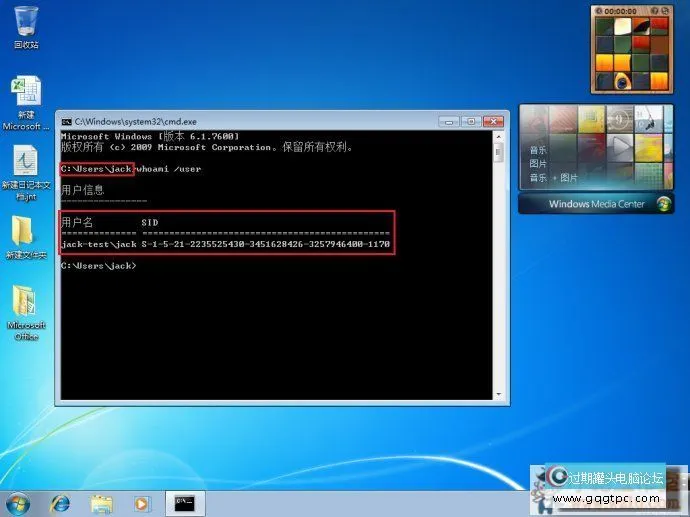This screenshot has height=517, width=690.
Task: Select 图片 in the Media Center gadget
Action: (538, 163)
